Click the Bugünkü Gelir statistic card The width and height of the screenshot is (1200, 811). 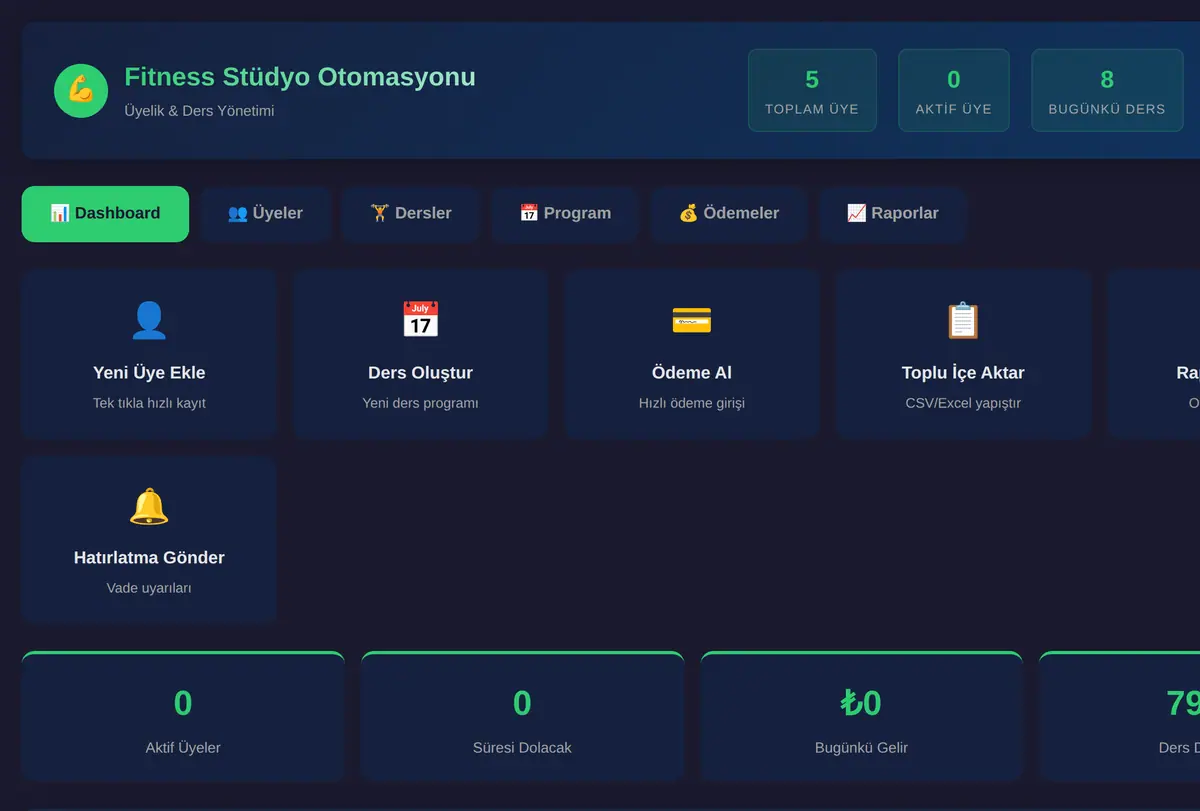point(861,716)
